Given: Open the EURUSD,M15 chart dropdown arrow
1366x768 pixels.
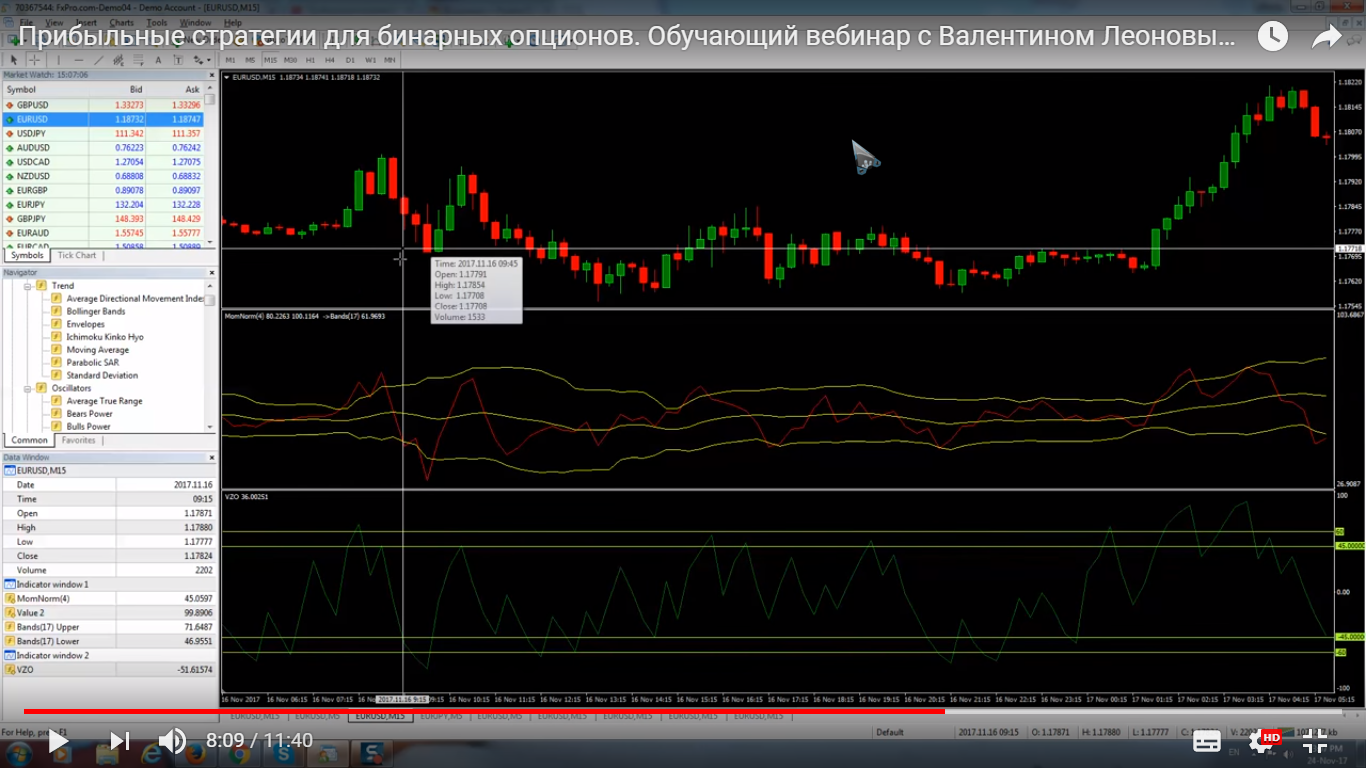Looking at the screenshot, I should click(x=226, y=77).
